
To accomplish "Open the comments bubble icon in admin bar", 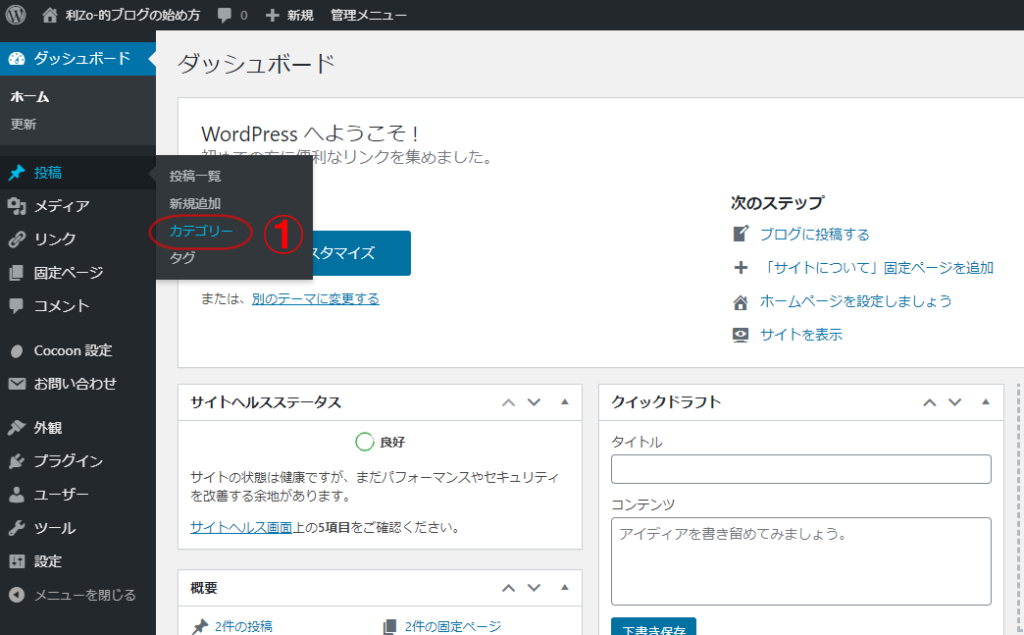I will 226,15.
